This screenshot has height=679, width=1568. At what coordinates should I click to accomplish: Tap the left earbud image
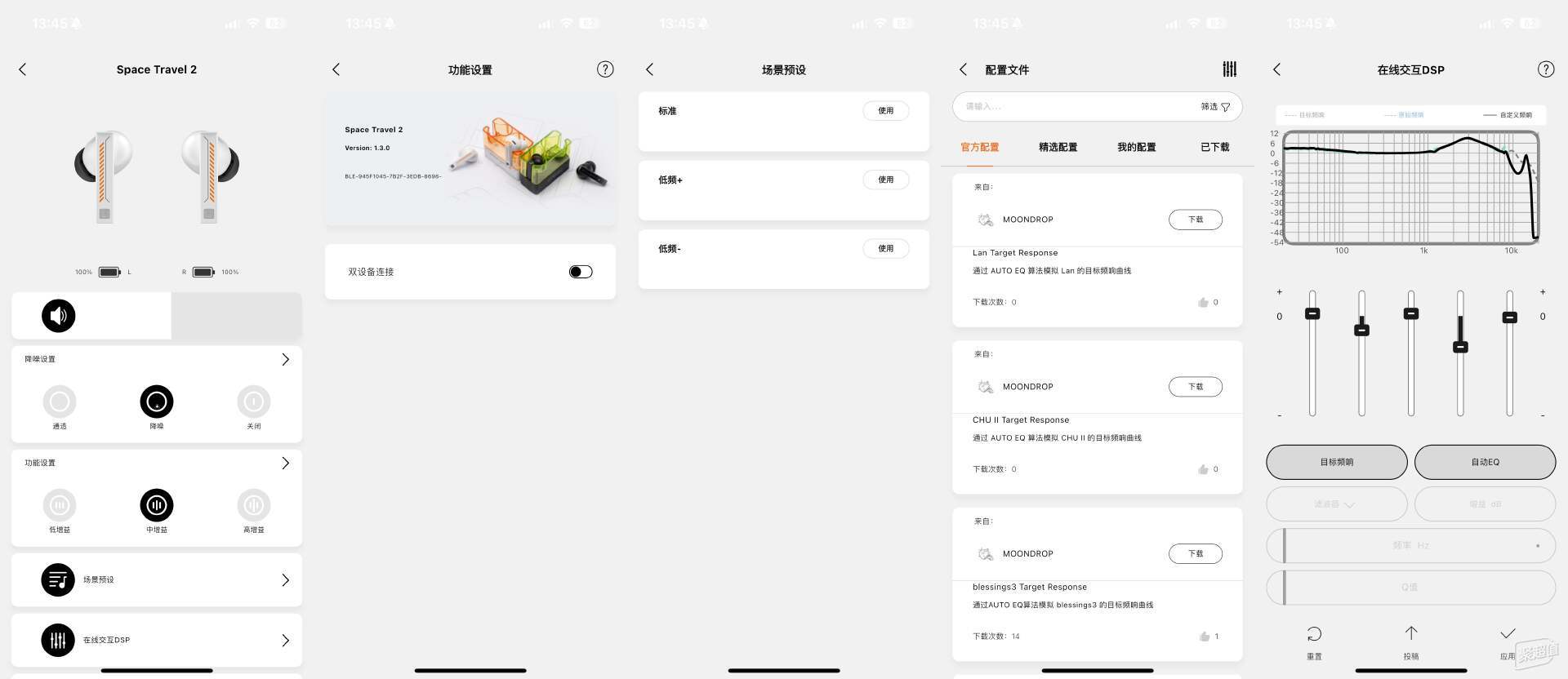click(103, 176)
